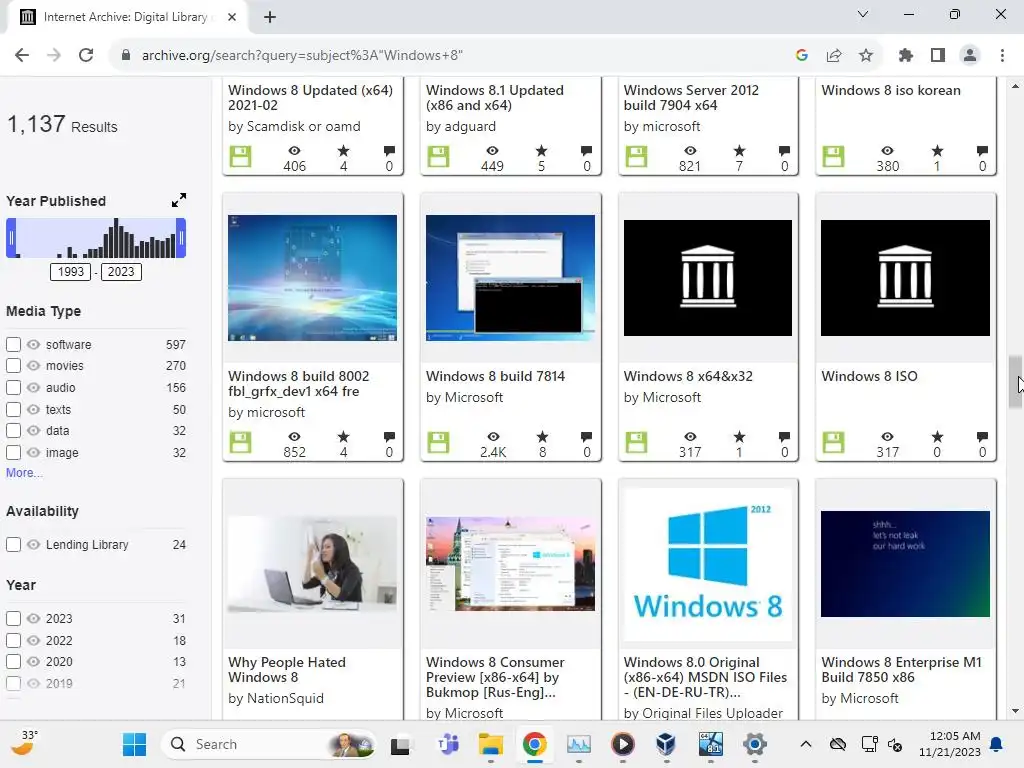This screenshot has height=768, width=1024.
Task: Click software icon on Windows Server 2012 card
Action: coord(636,156)
